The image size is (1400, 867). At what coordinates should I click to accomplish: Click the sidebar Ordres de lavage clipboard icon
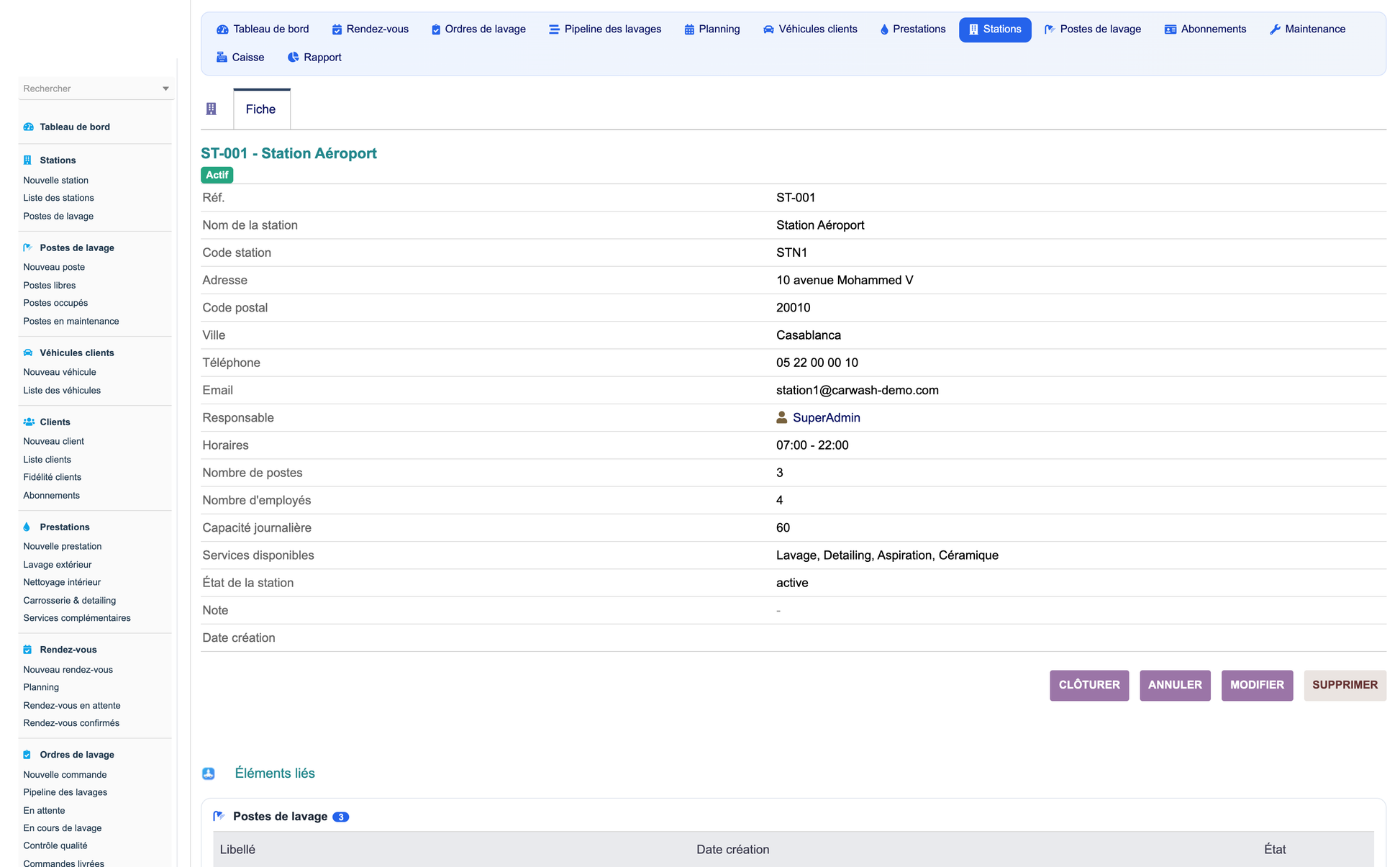point(27,755)
